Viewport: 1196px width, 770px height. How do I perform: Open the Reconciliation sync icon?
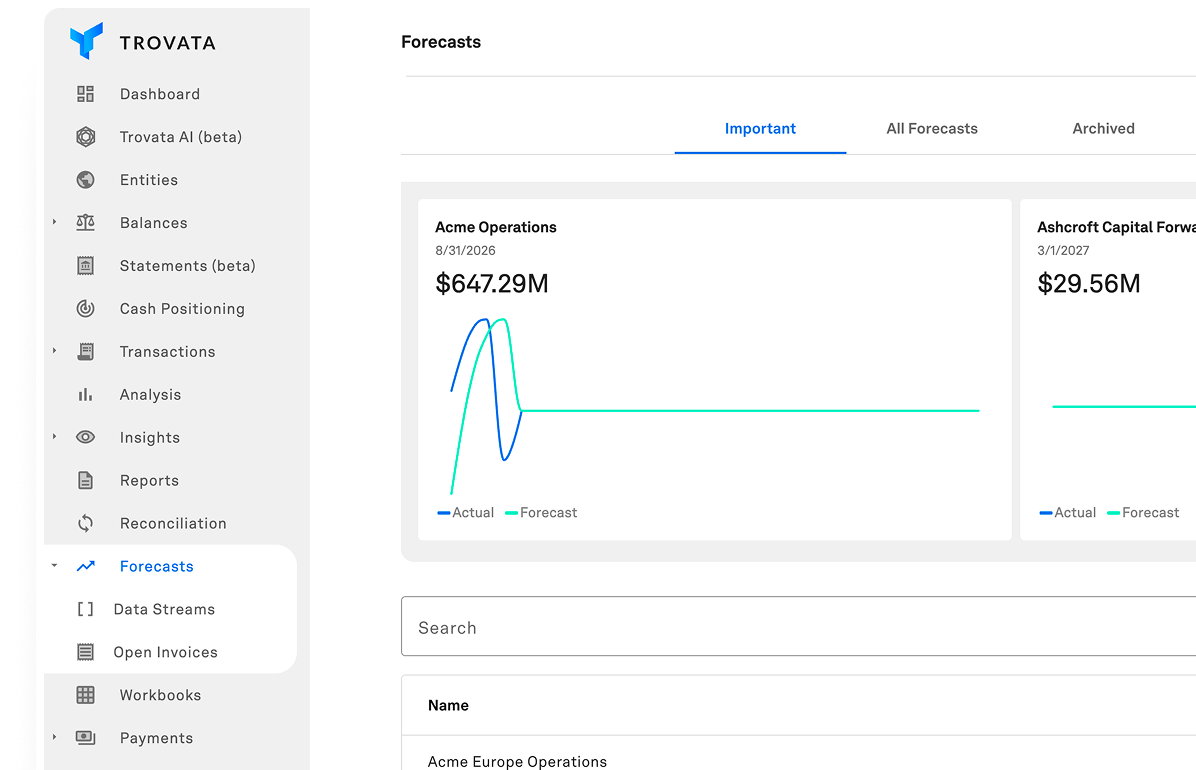point(86,522)
